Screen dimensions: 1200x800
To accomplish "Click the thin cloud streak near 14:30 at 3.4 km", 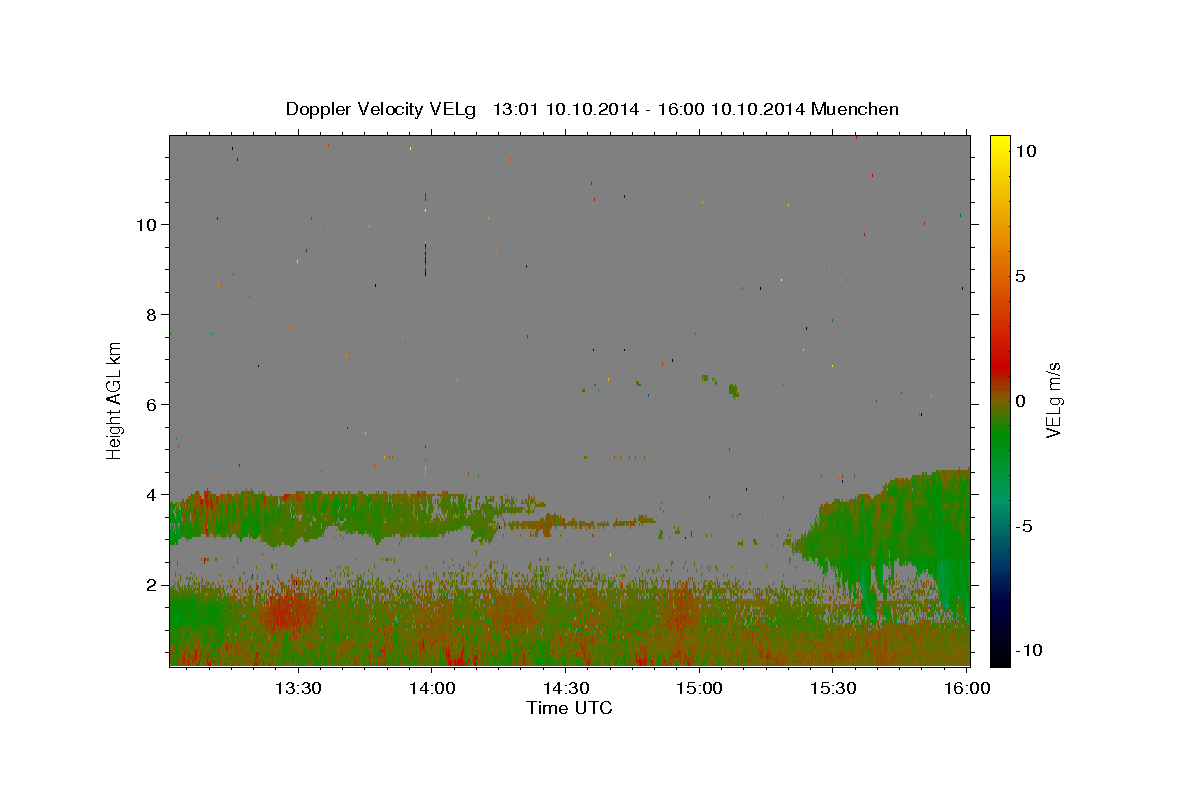I will (x=580, y=522).
